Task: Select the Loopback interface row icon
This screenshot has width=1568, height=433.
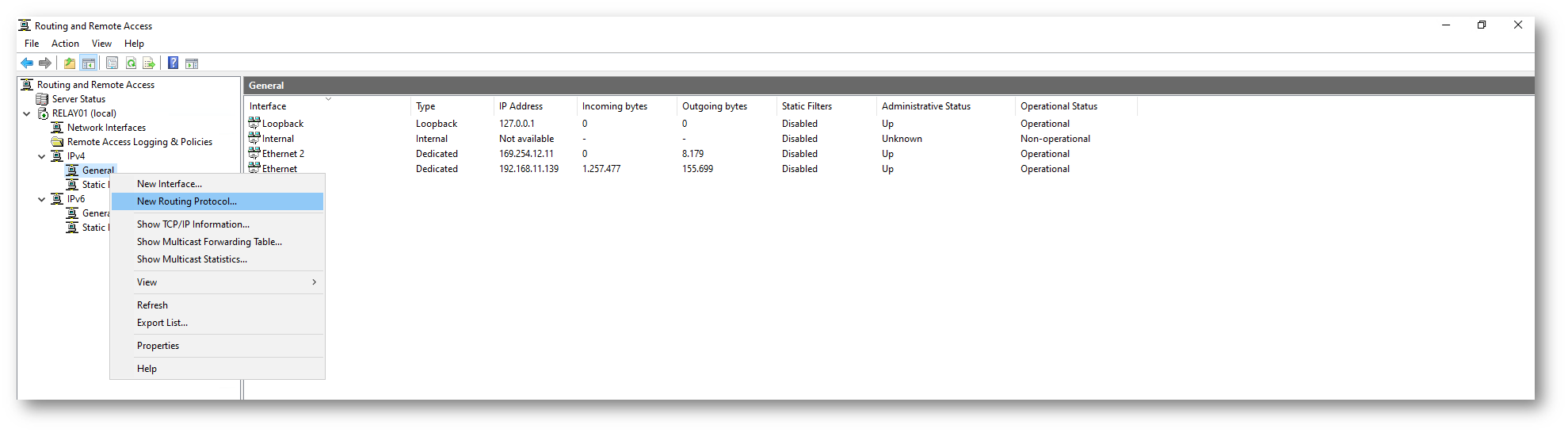Action: [254, 123]
